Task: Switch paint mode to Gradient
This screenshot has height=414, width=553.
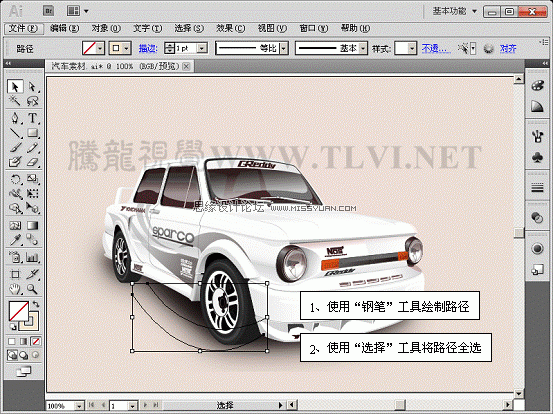Action: coord(23,341)
